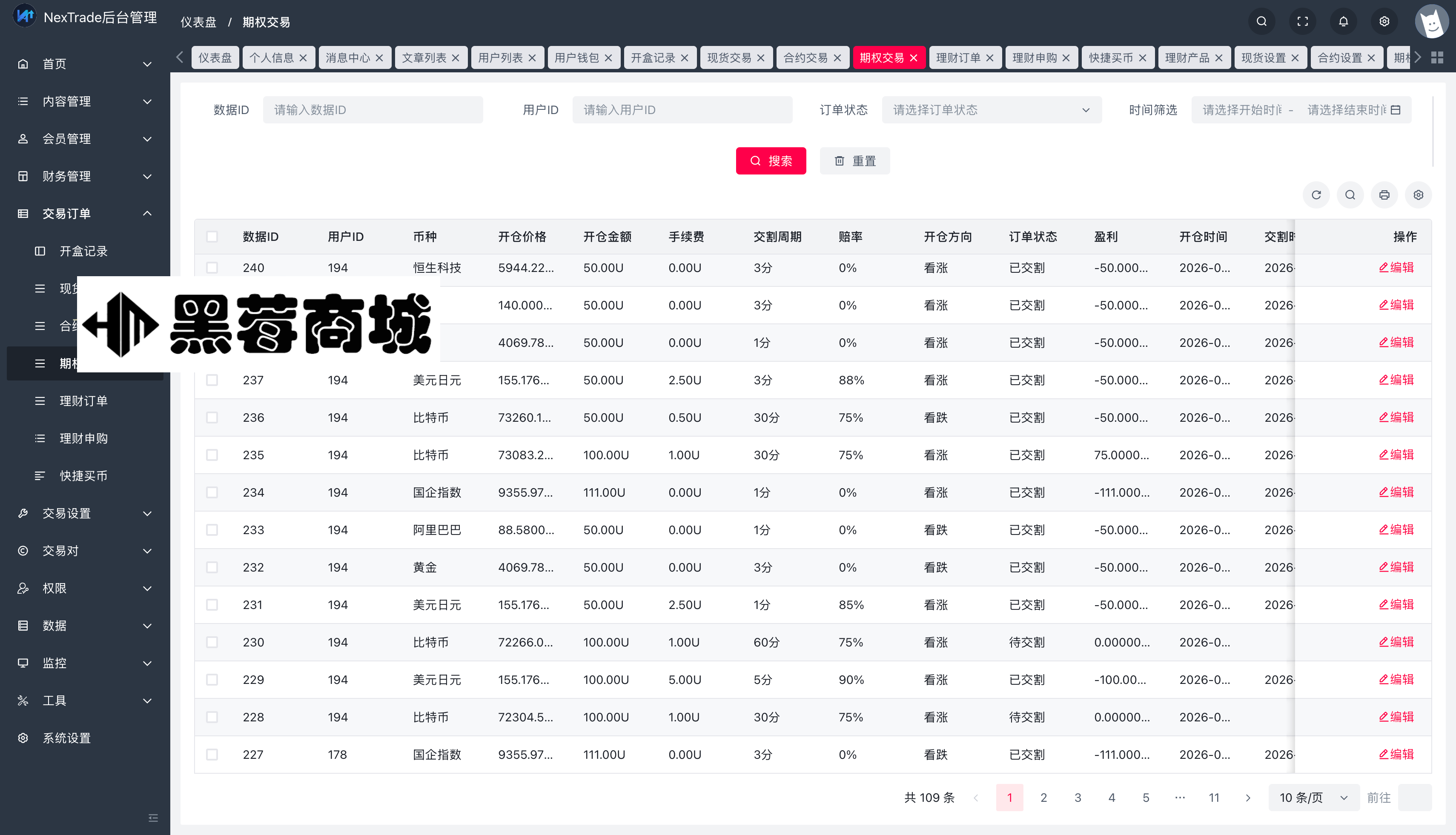Open the header settings gear icon
The image size is (1456, 835).
(1384, 21)
